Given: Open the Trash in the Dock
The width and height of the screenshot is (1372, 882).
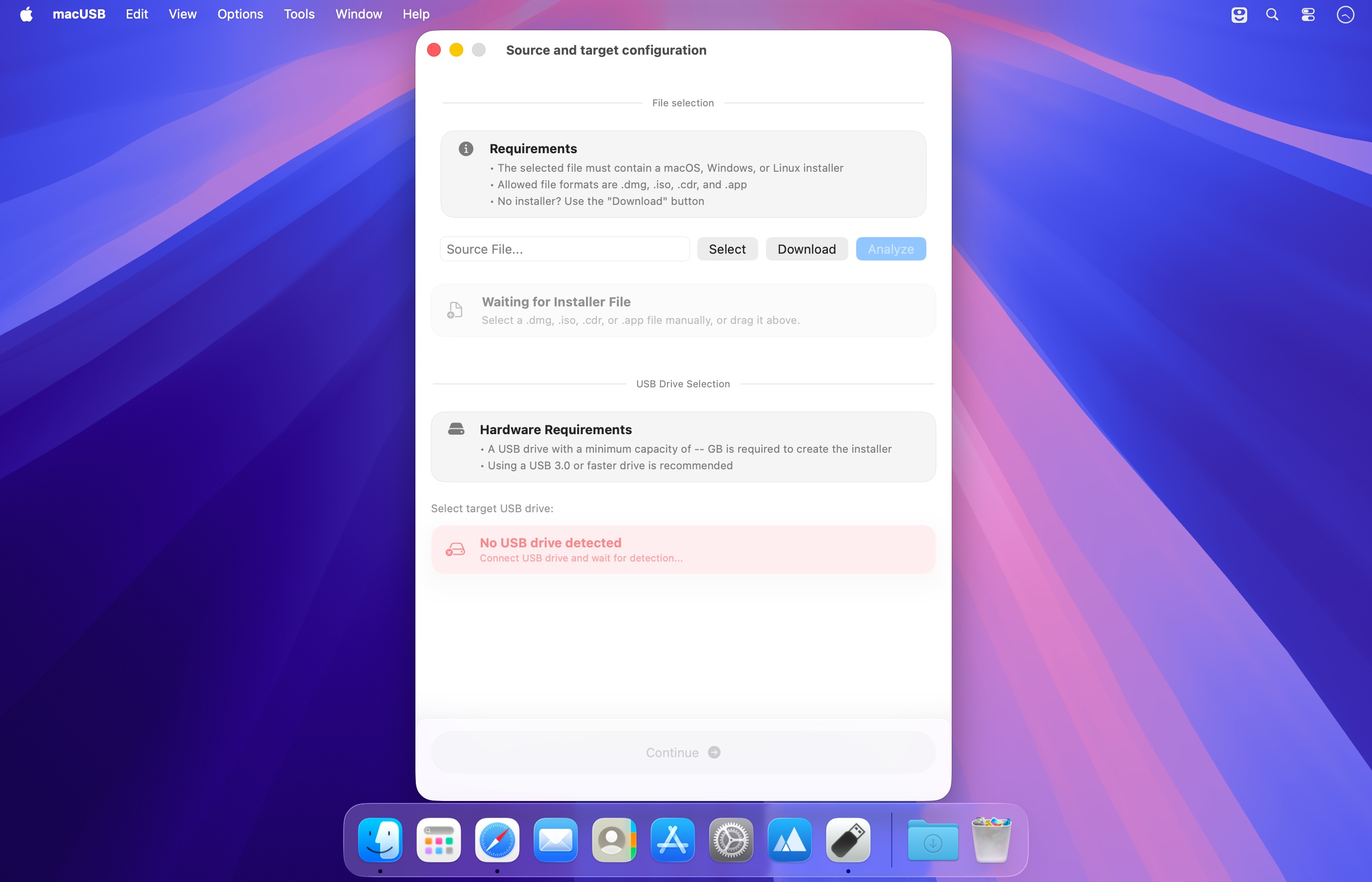Looking at the screenshot, I should click(991, 840).
